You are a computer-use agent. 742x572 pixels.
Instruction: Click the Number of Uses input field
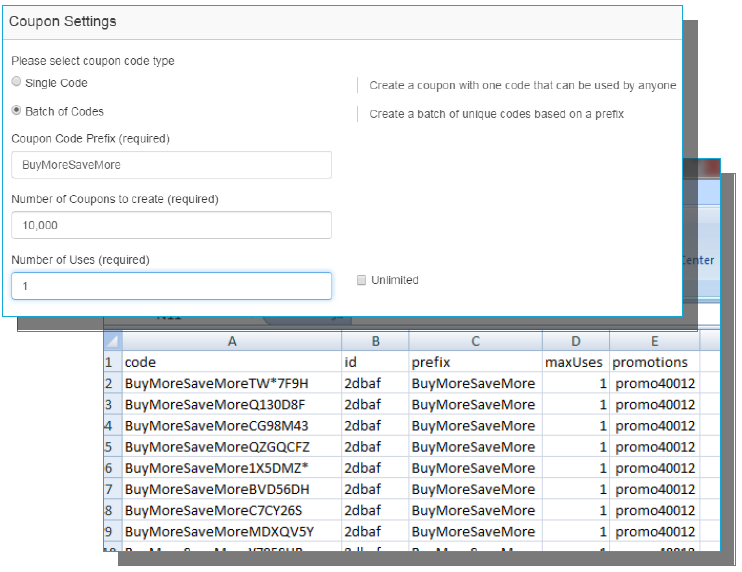tap(171, 286)
